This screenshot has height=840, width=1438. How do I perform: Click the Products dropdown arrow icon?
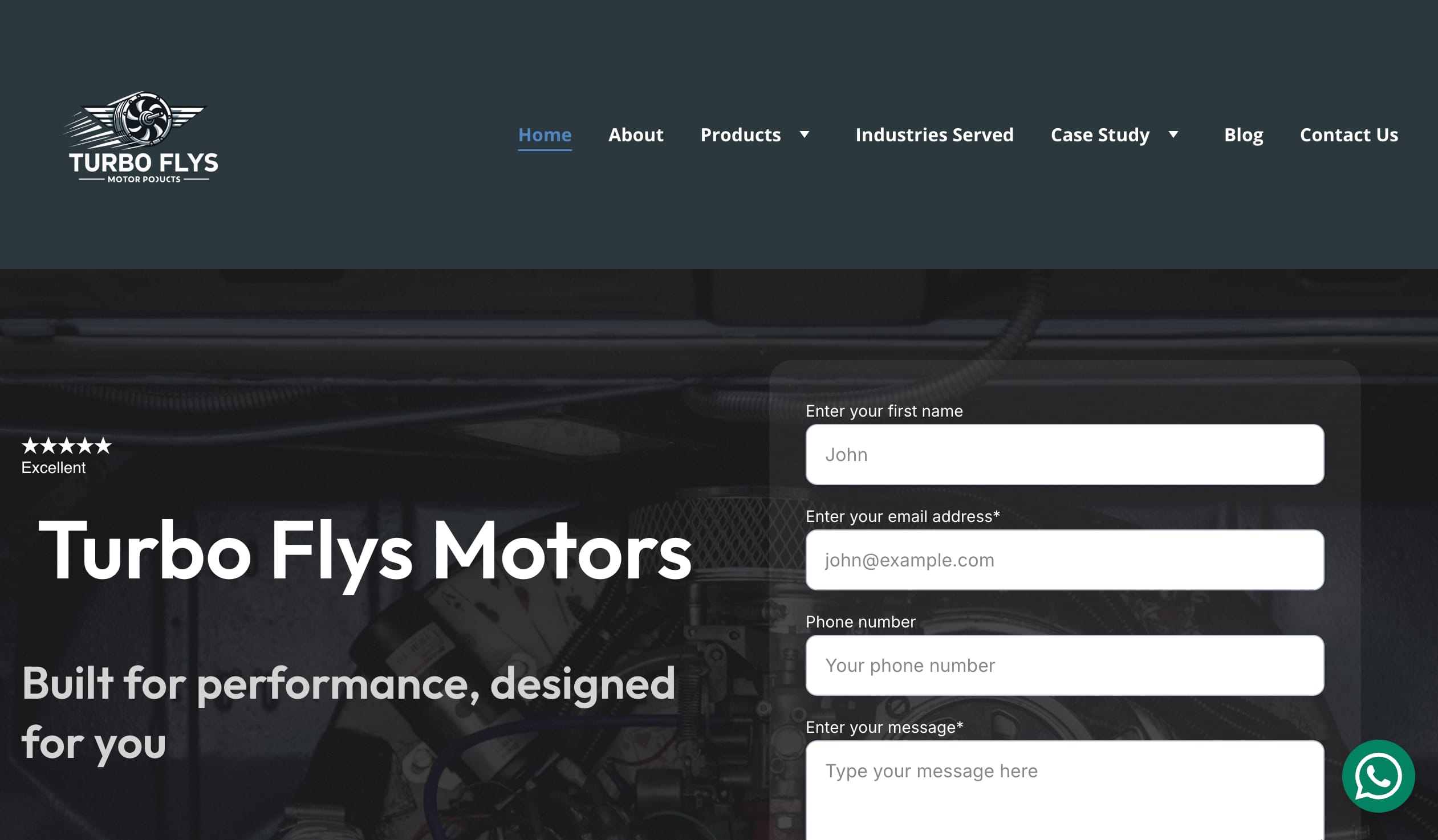point(804,133)
